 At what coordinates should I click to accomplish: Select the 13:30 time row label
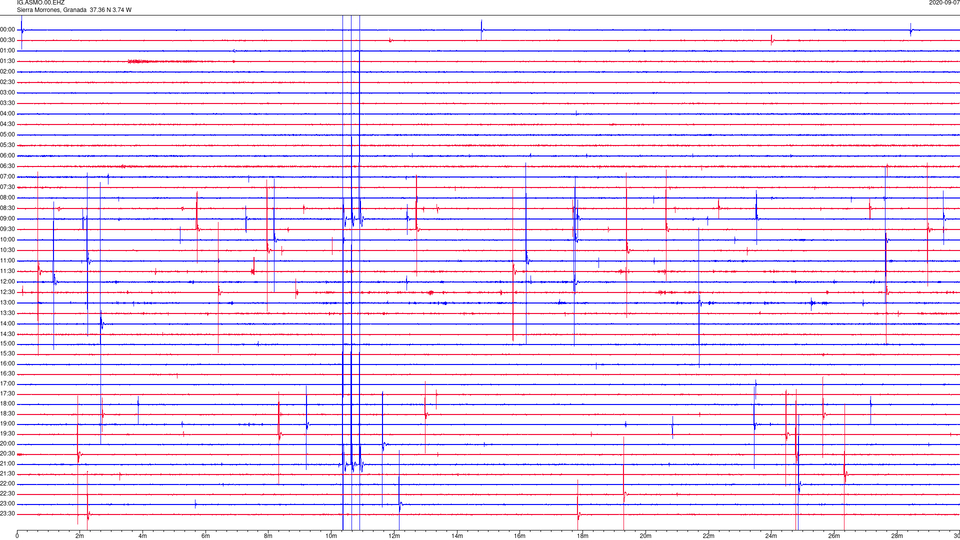(x=8, y=313)
